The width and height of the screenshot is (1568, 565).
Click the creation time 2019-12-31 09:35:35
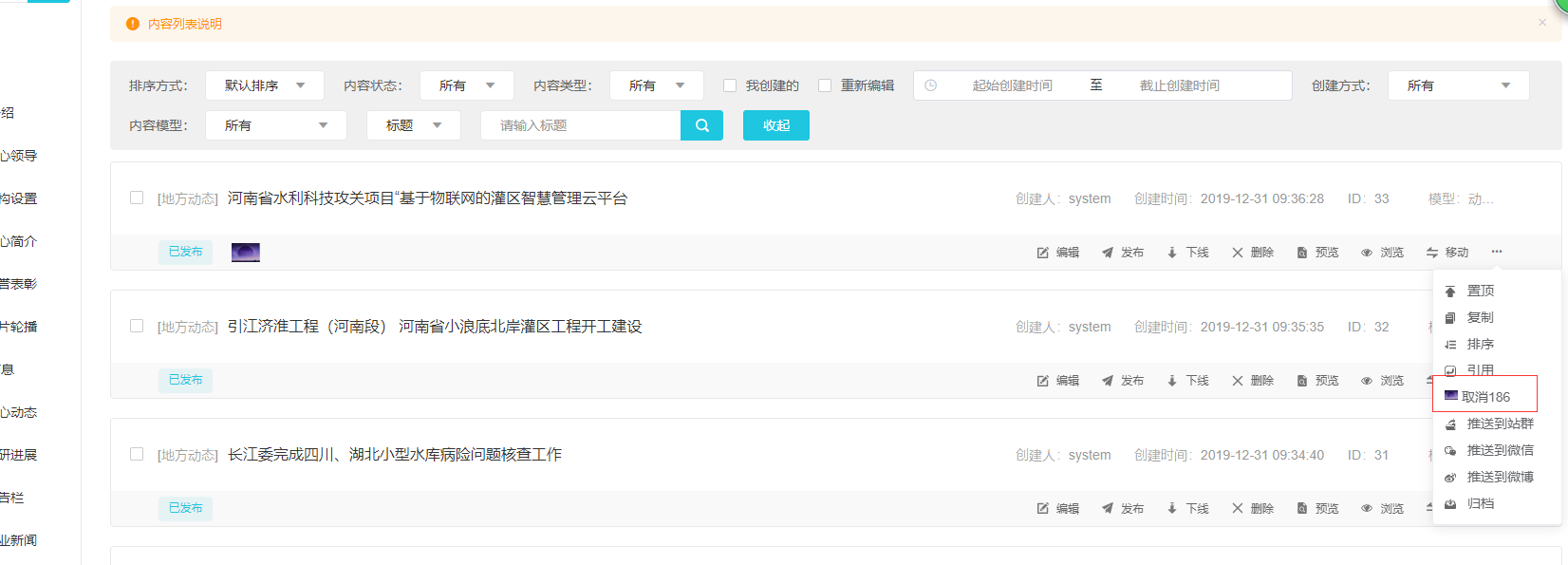coord(1261,327)
